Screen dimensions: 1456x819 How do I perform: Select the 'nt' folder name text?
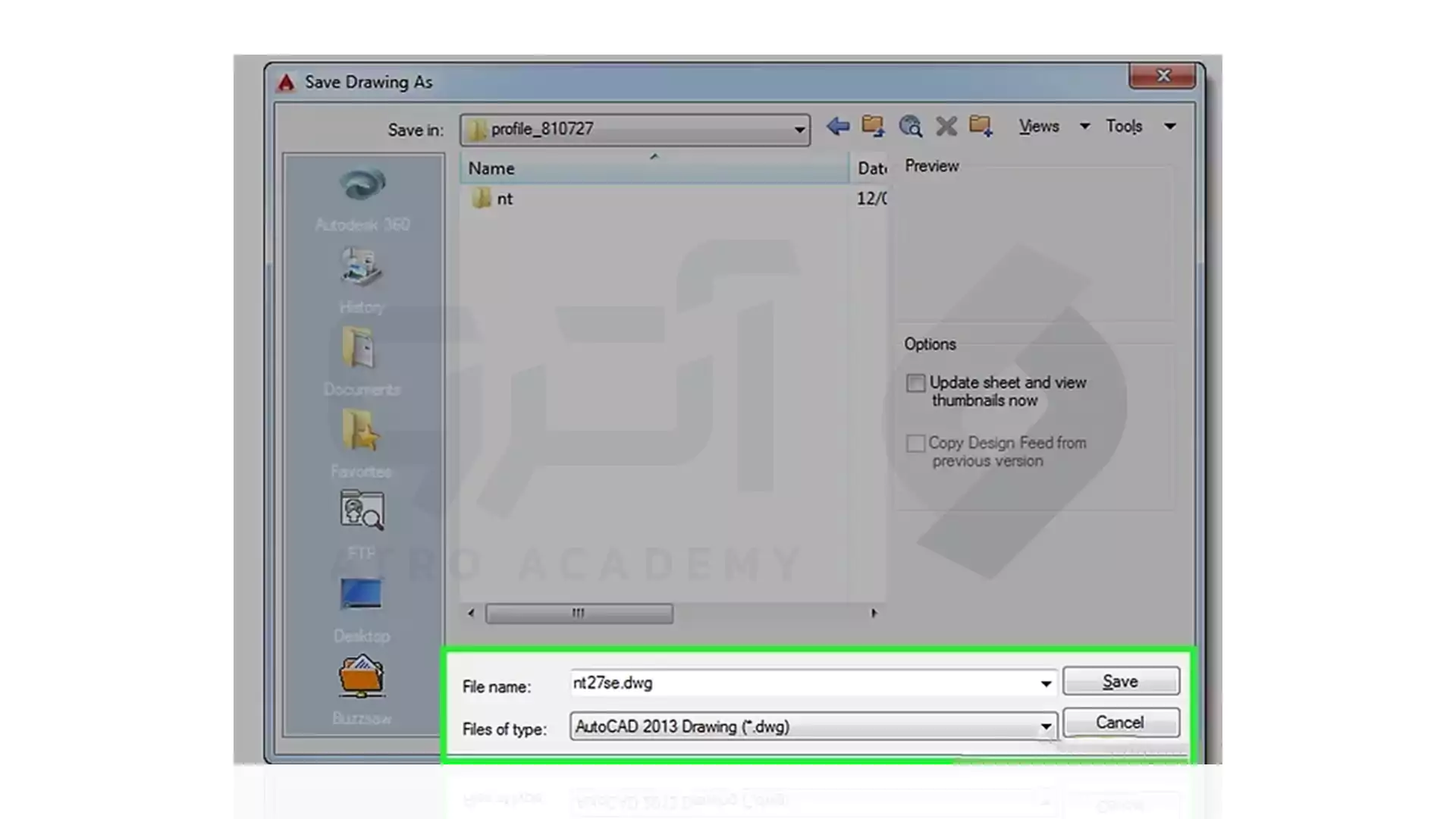coord(504,199)
